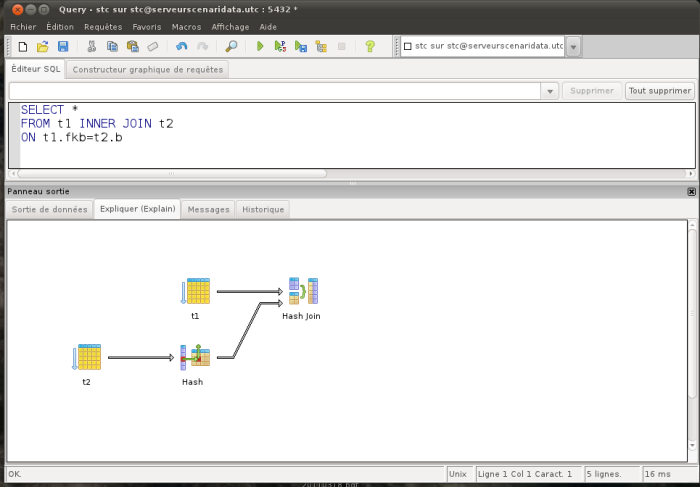This screenshot has height=487, width=700.
Task: Switch to the Sortie de données tab
Action: pyautogui.click(x=49, y=209)
